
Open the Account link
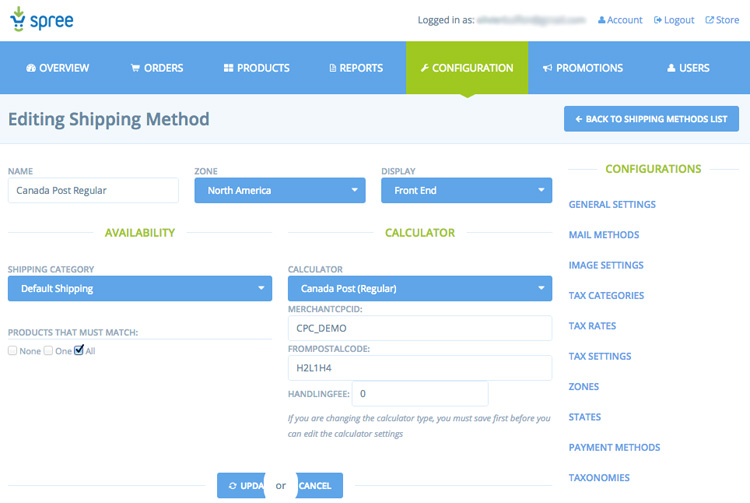coord(620,20)
